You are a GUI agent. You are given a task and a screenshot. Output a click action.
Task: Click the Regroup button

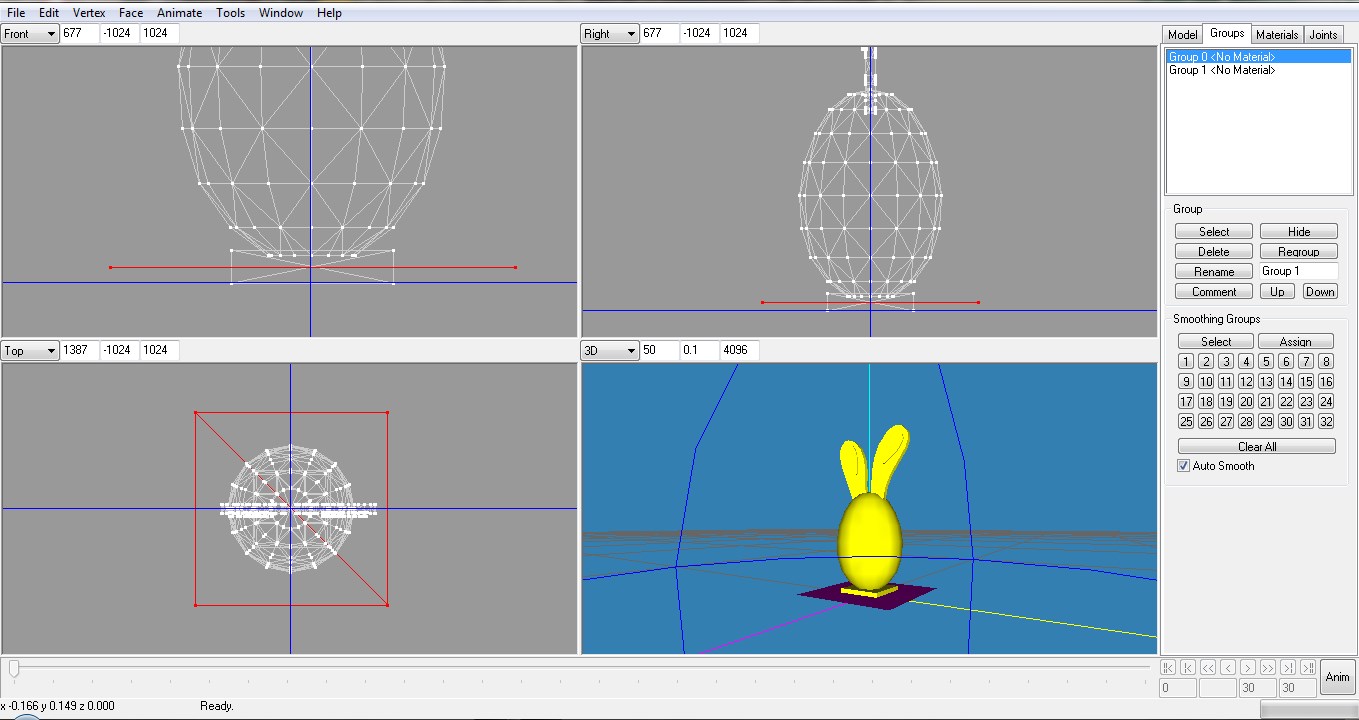coord(1299,251)
